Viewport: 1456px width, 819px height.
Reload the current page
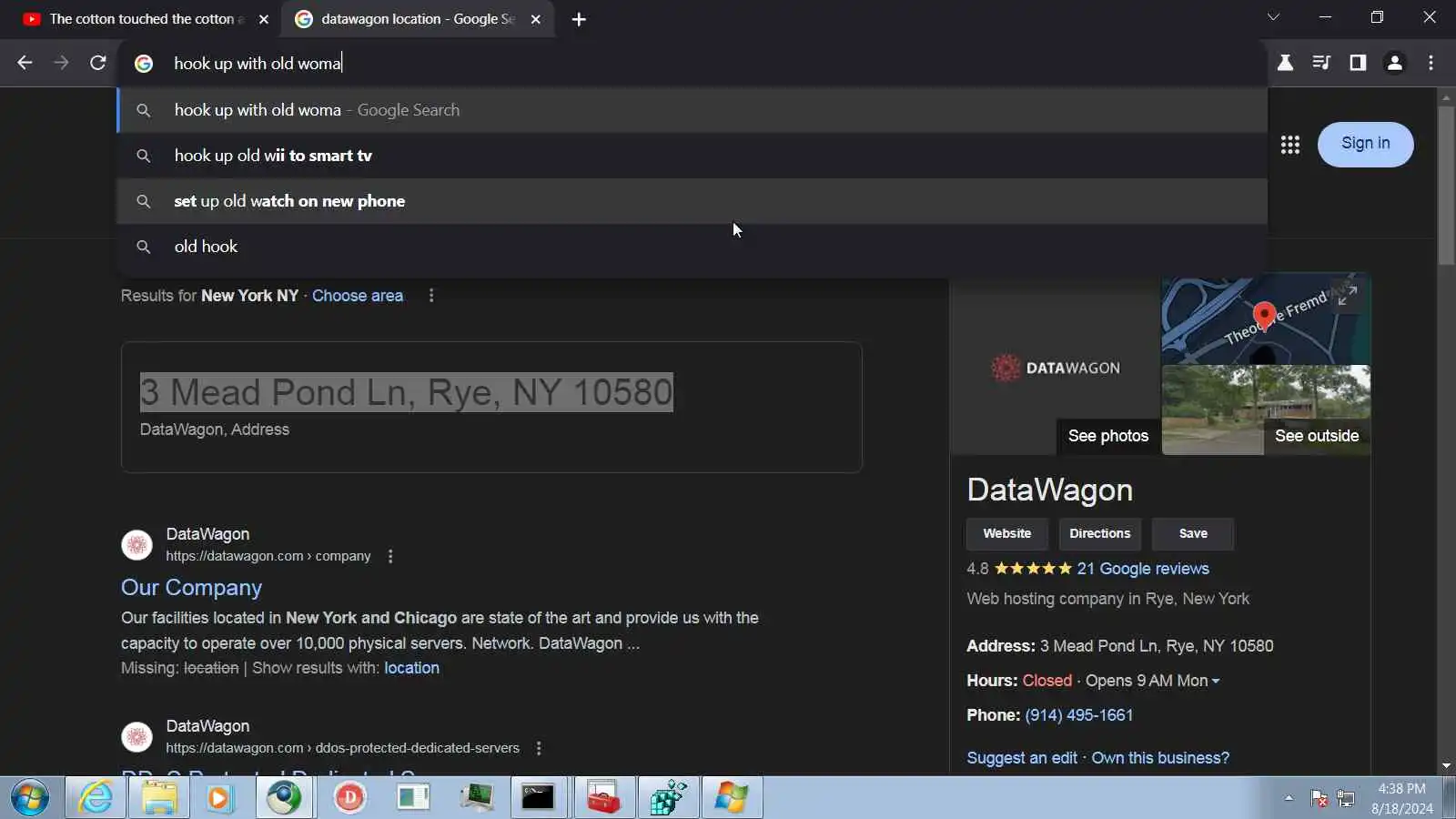click(98, 63)
